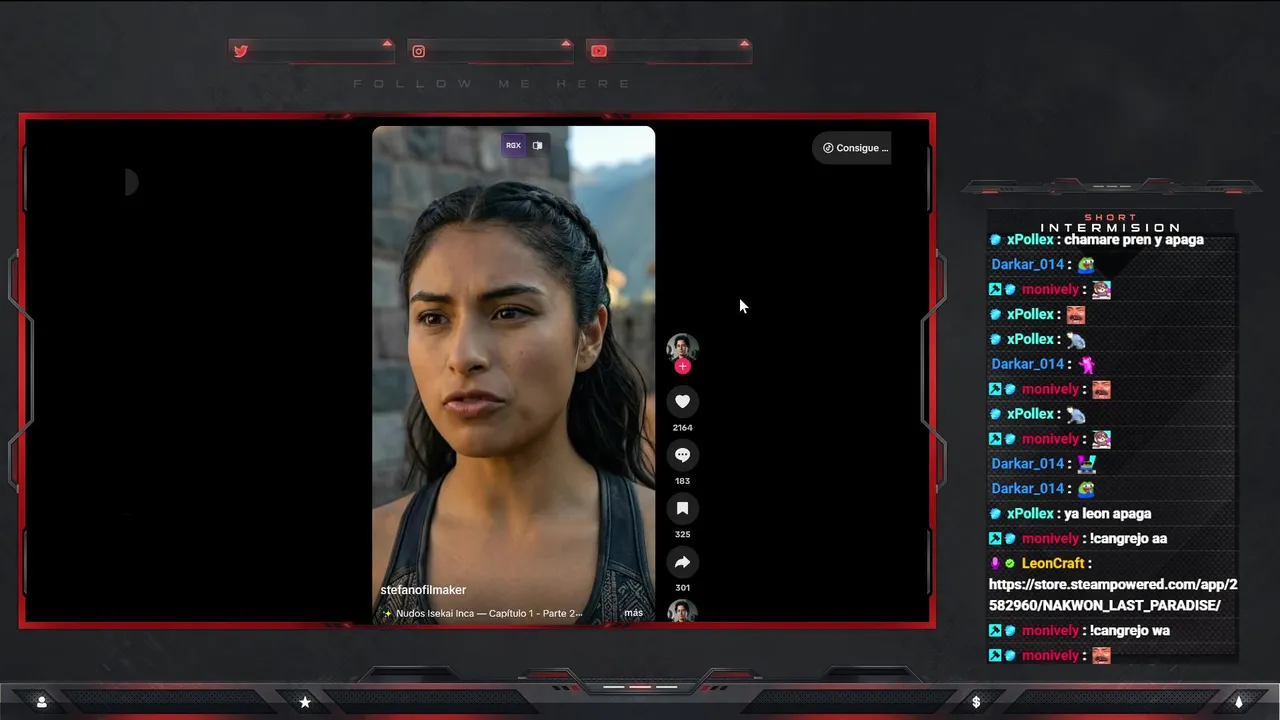Like the video with the heart icon
This screenshot has width=1280, height=720.
point(682,401)
